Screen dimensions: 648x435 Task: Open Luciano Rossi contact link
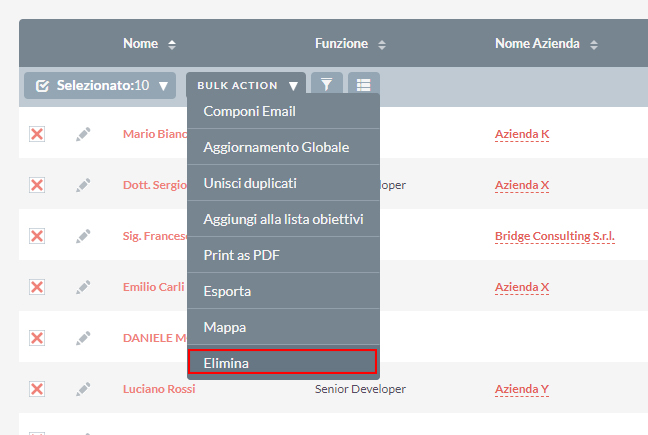pyautogui.click(x=159, y=389)
